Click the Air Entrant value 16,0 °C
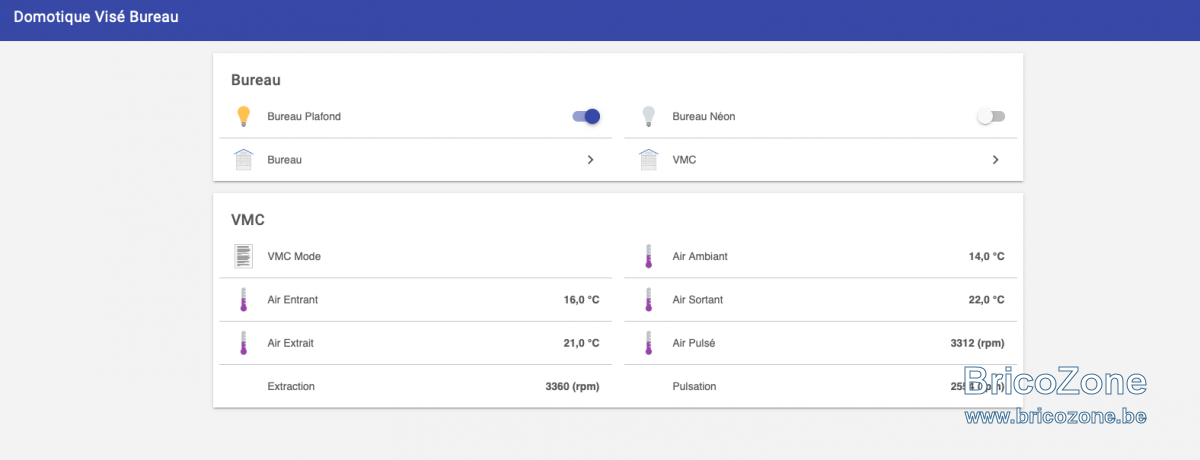 (x=581, y=300)
